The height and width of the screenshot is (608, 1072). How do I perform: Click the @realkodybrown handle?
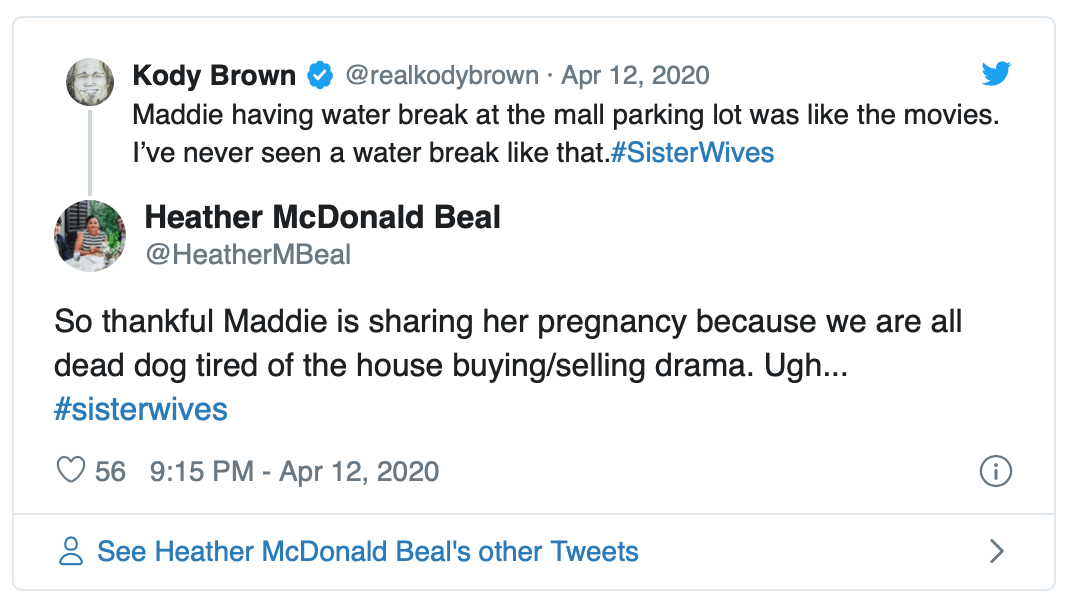coord(441,75)
